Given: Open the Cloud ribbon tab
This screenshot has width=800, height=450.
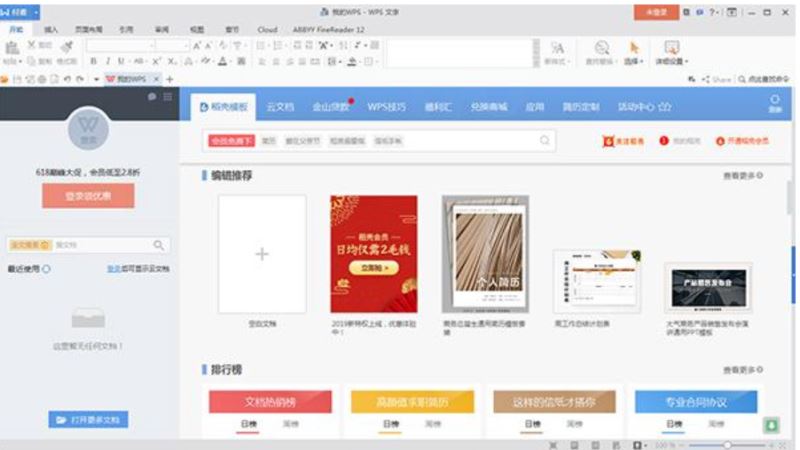Looking at the screenshot, I should coord(267,30).
